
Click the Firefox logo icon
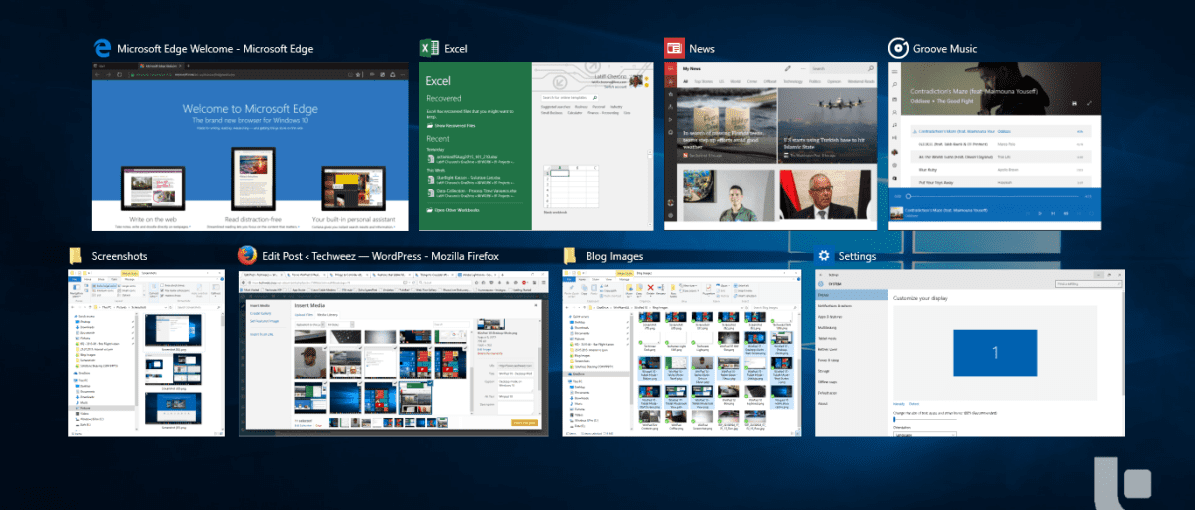click(x=247, y=255)
